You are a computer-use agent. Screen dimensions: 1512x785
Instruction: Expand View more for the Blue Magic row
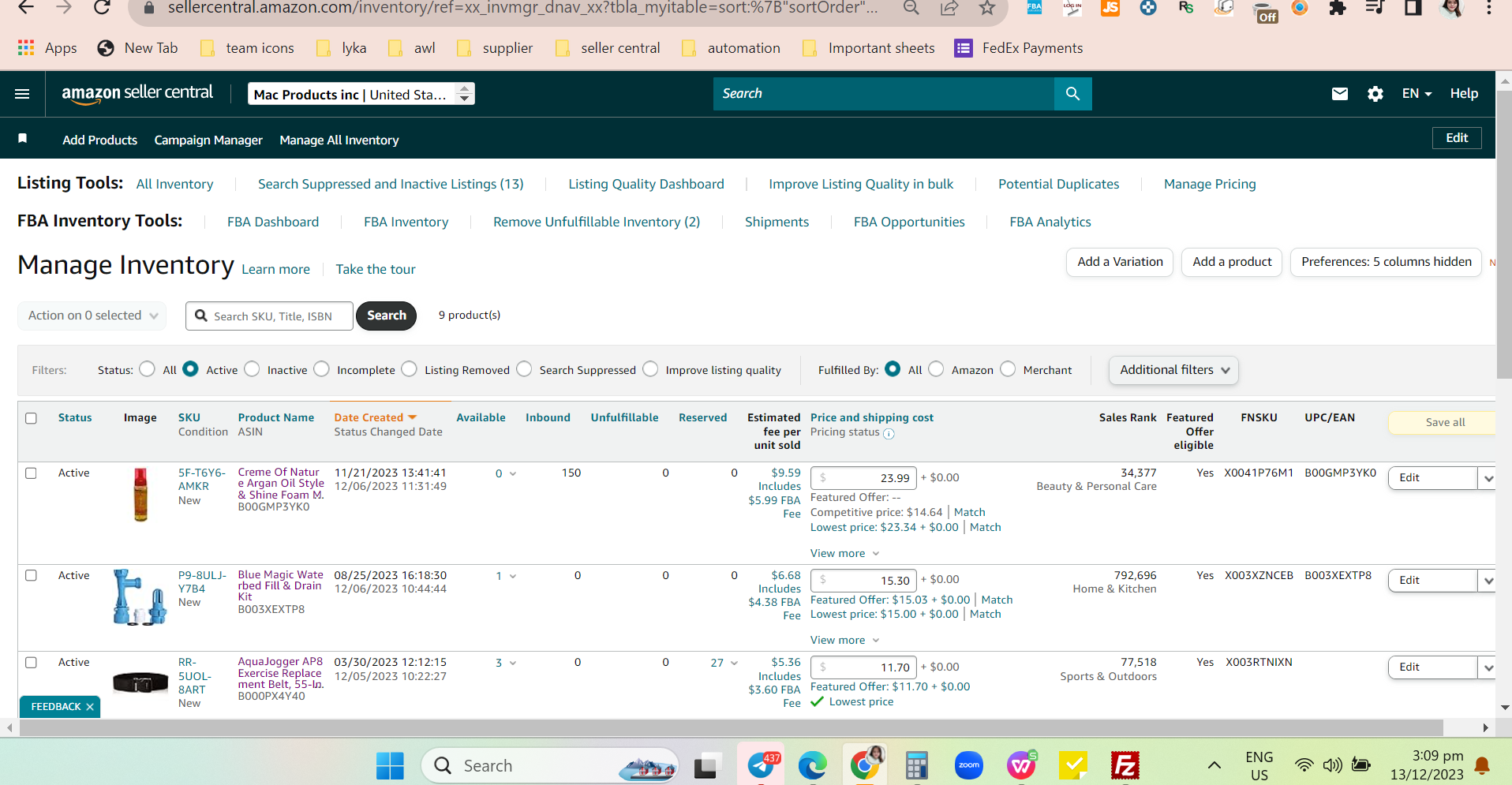pyautogui.click(x=844, y=641)
